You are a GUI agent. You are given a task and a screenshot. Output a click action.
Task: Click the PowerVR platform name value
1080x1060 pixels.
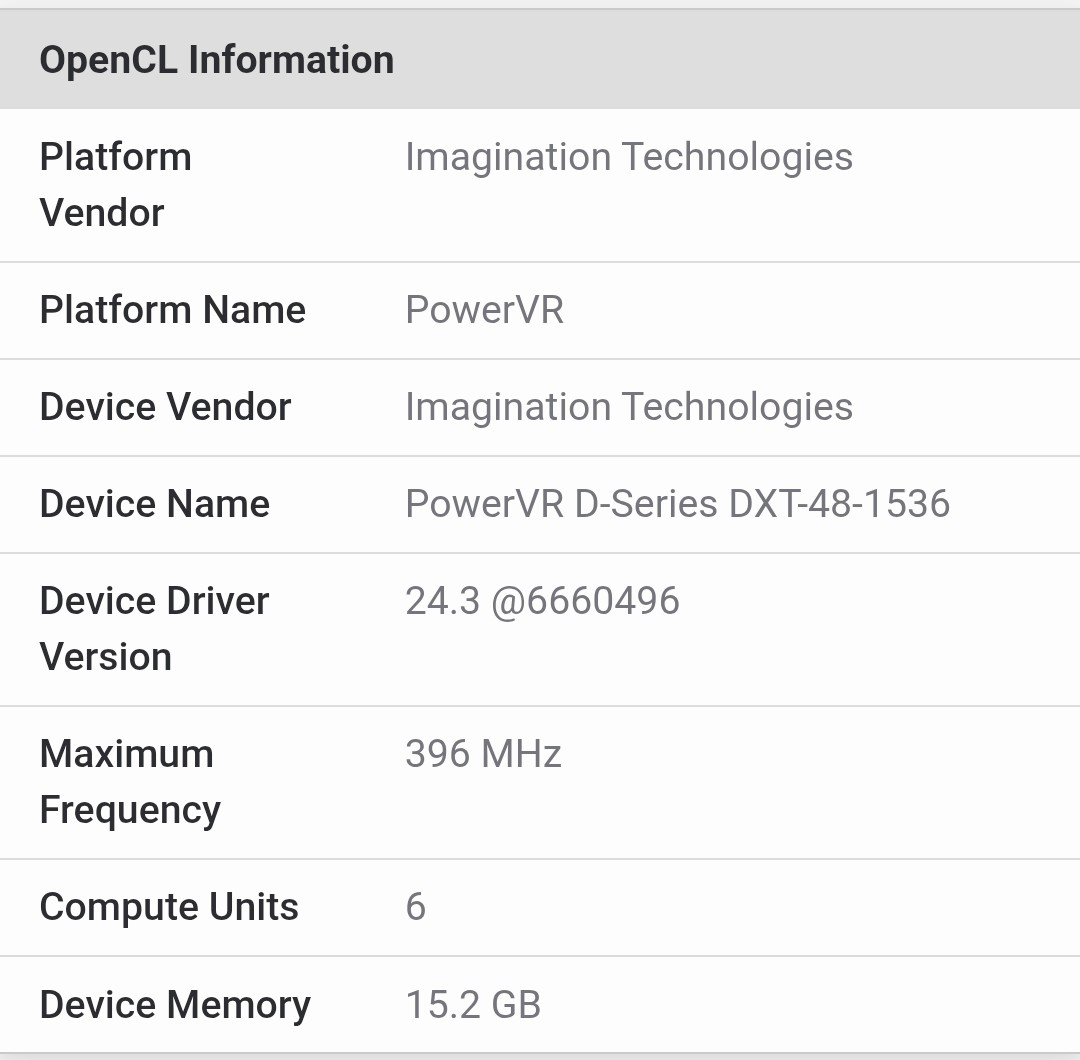pos(484,310)
